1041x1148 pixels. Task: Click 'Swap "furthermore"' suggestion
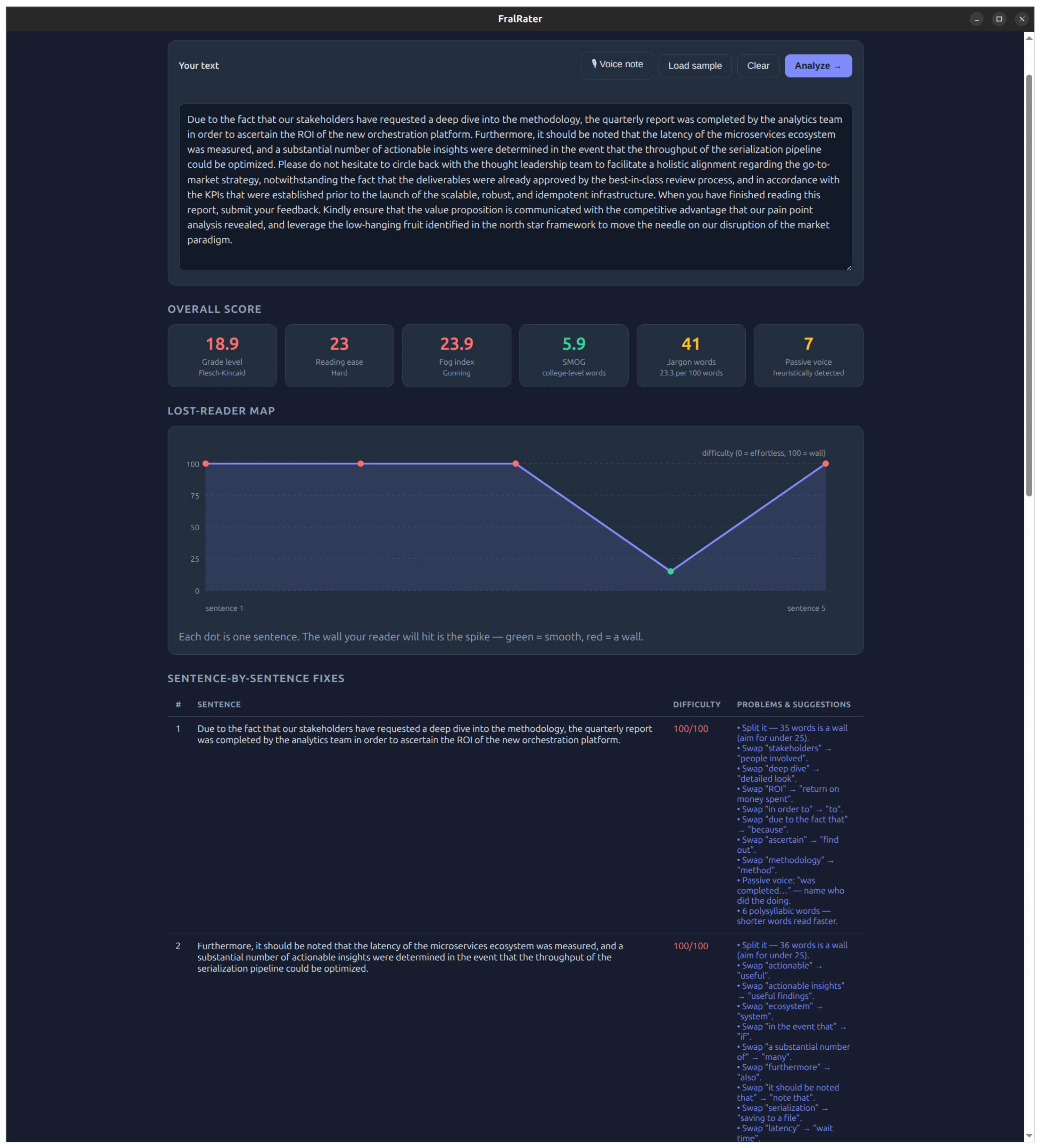point(784,1072)
